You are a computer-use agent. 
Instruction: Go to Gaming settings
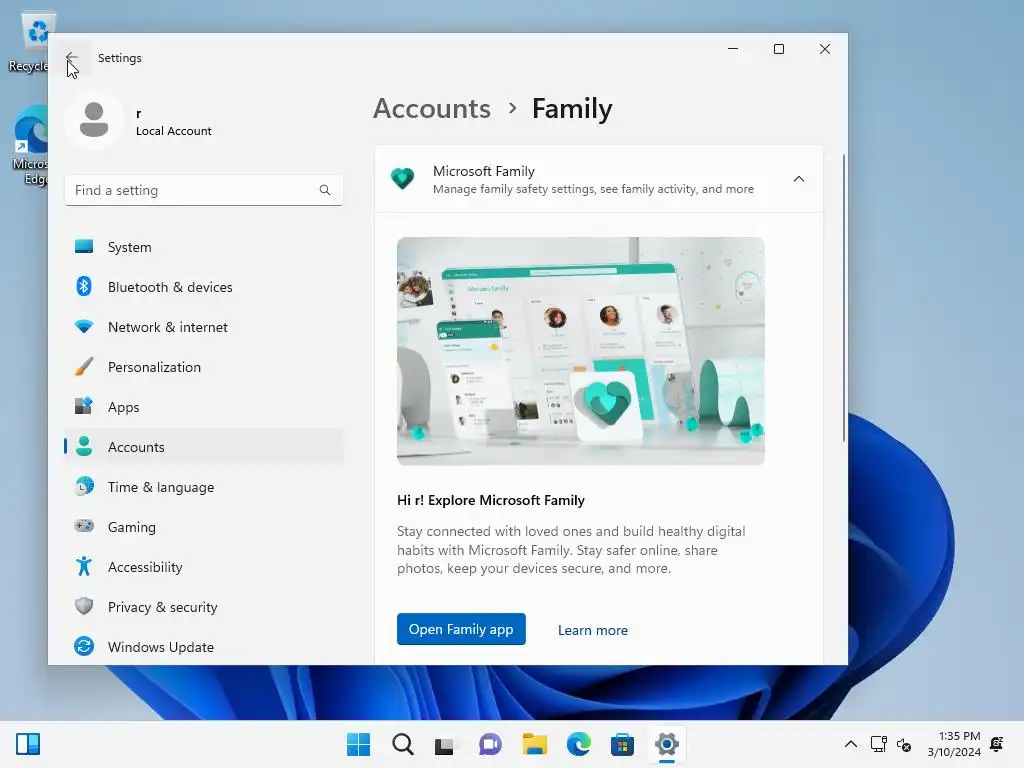[x=204, y=526]
